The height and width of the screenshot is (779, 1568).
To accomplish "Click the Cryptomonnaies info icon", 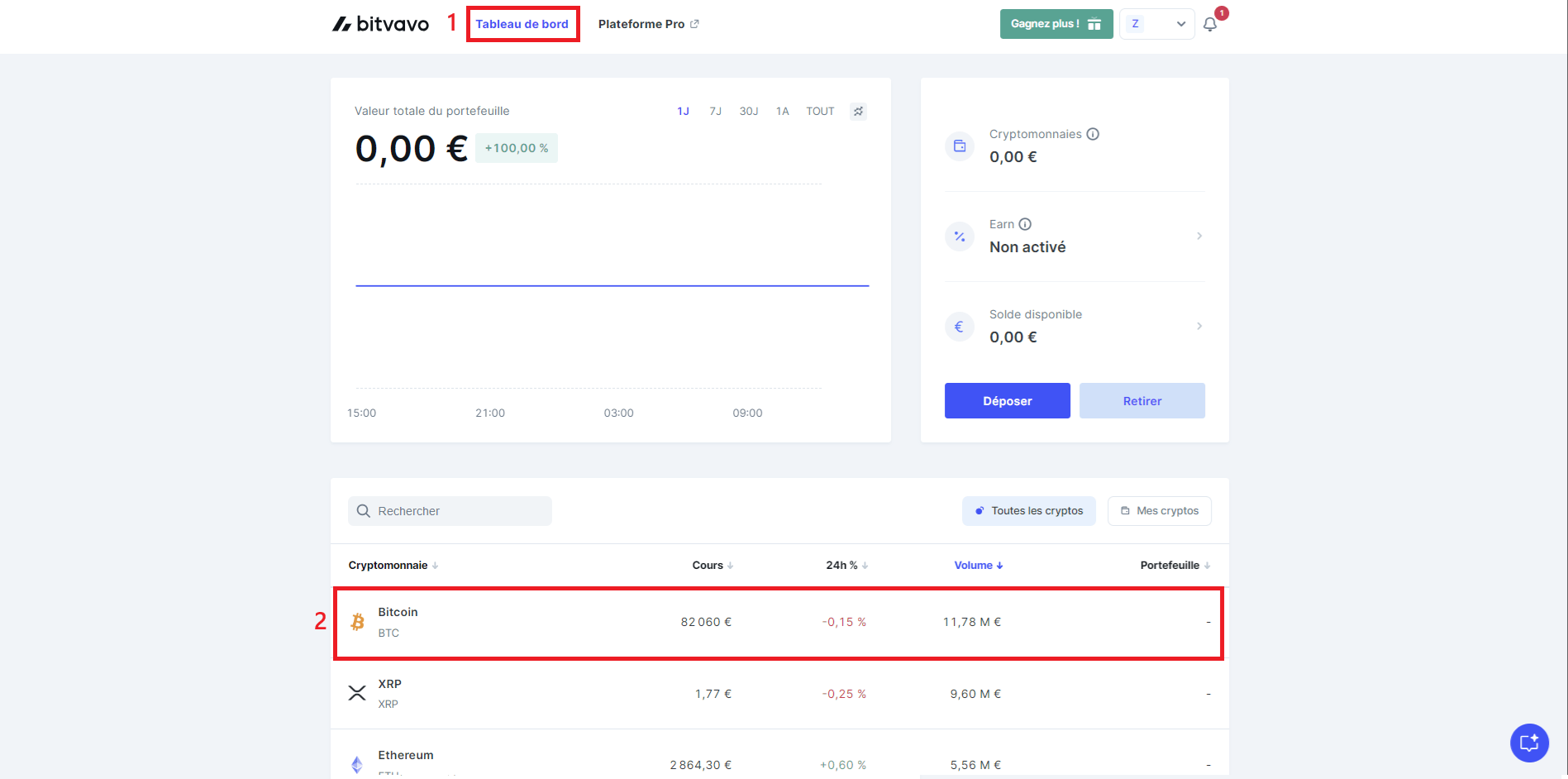I will tap(1093, 134).
